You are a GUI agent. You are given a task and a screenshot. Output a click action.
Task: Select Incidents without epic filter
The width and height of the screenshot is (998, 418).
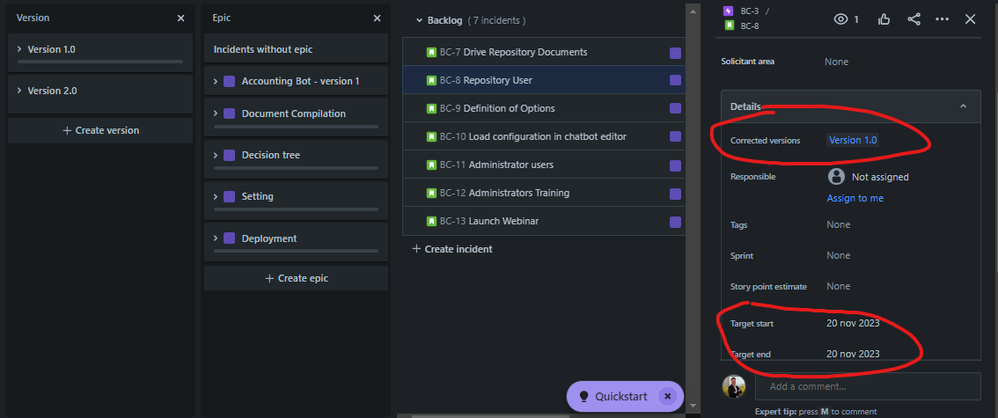(296, 49)
